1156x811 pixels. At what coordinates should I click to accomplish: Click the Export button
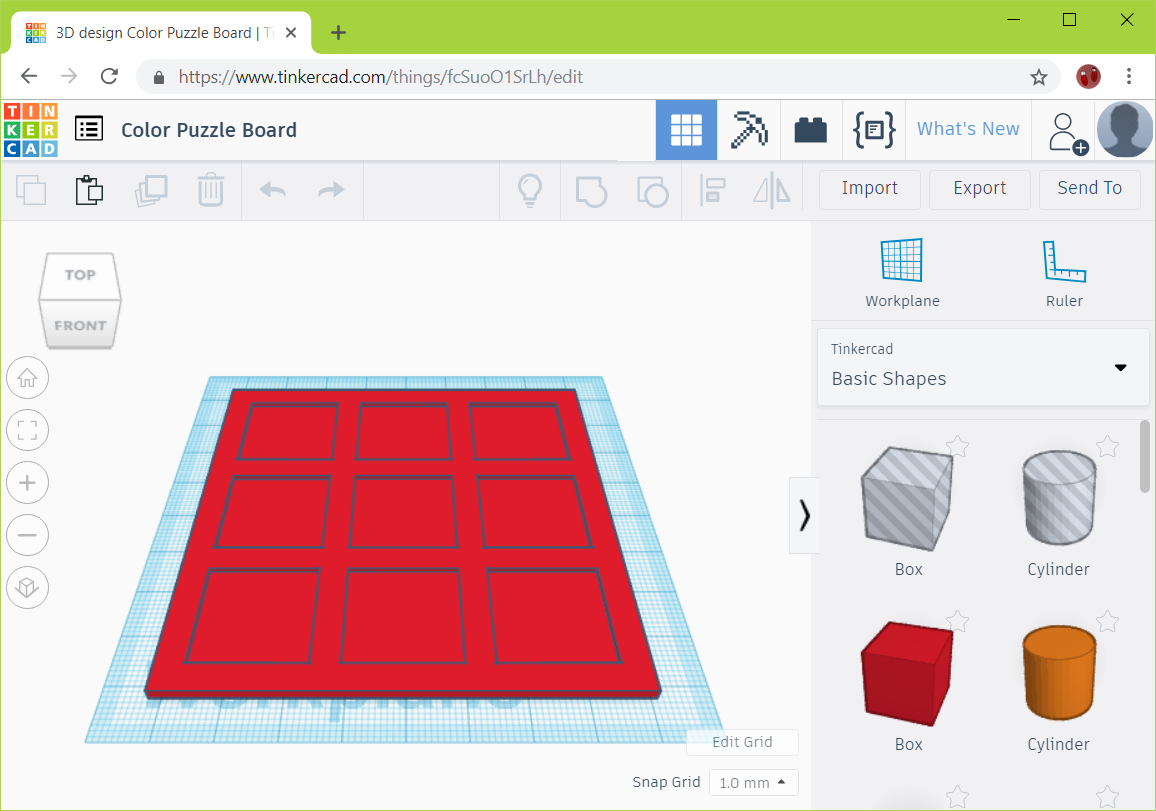click(979, 189)
